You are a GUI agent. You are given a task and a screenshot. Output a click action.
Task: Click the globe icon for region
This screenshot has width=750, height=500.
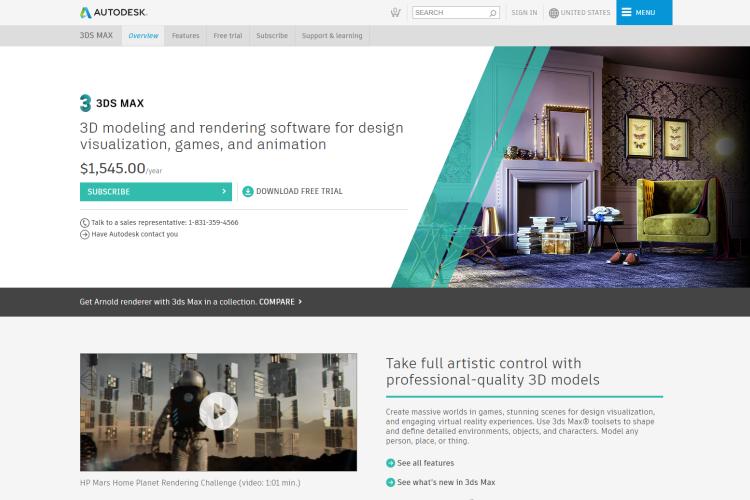coord(553,13)
